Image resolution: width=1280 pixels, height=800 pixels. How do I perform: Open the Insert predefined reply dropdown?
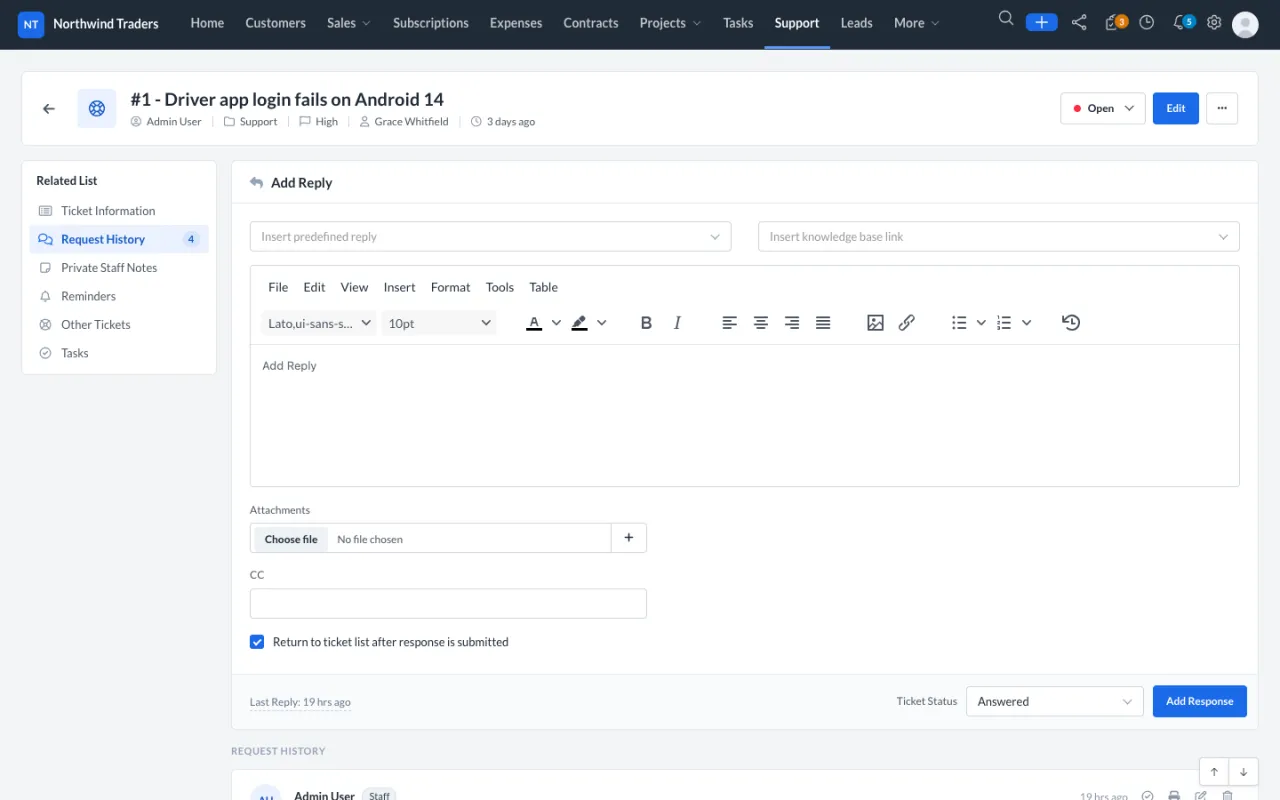[490, 237]
